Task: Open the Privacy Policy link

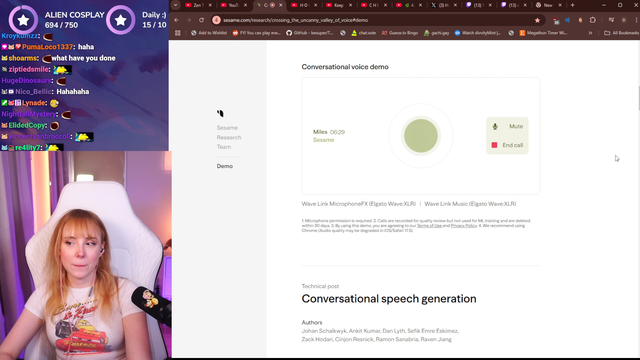Action: (x=464, y=226)
